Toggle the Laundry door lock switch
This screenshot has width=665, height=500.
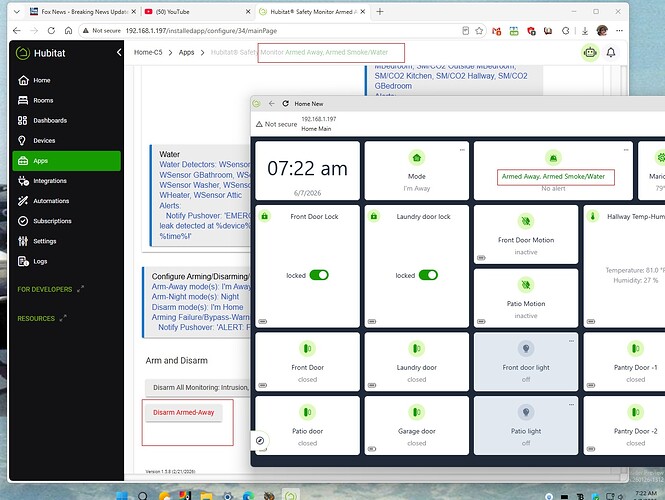coord(428,275)
